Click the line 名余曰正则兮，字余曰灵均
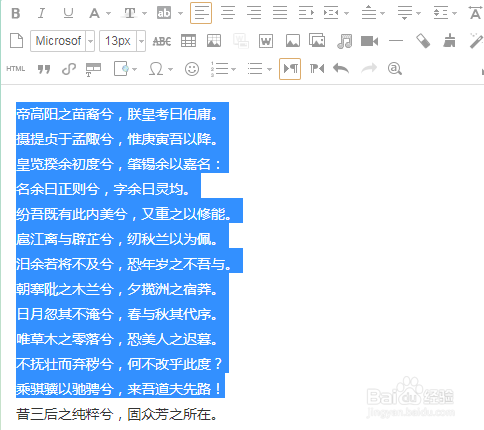Screen dimensions: 484x430 [103, 189]
